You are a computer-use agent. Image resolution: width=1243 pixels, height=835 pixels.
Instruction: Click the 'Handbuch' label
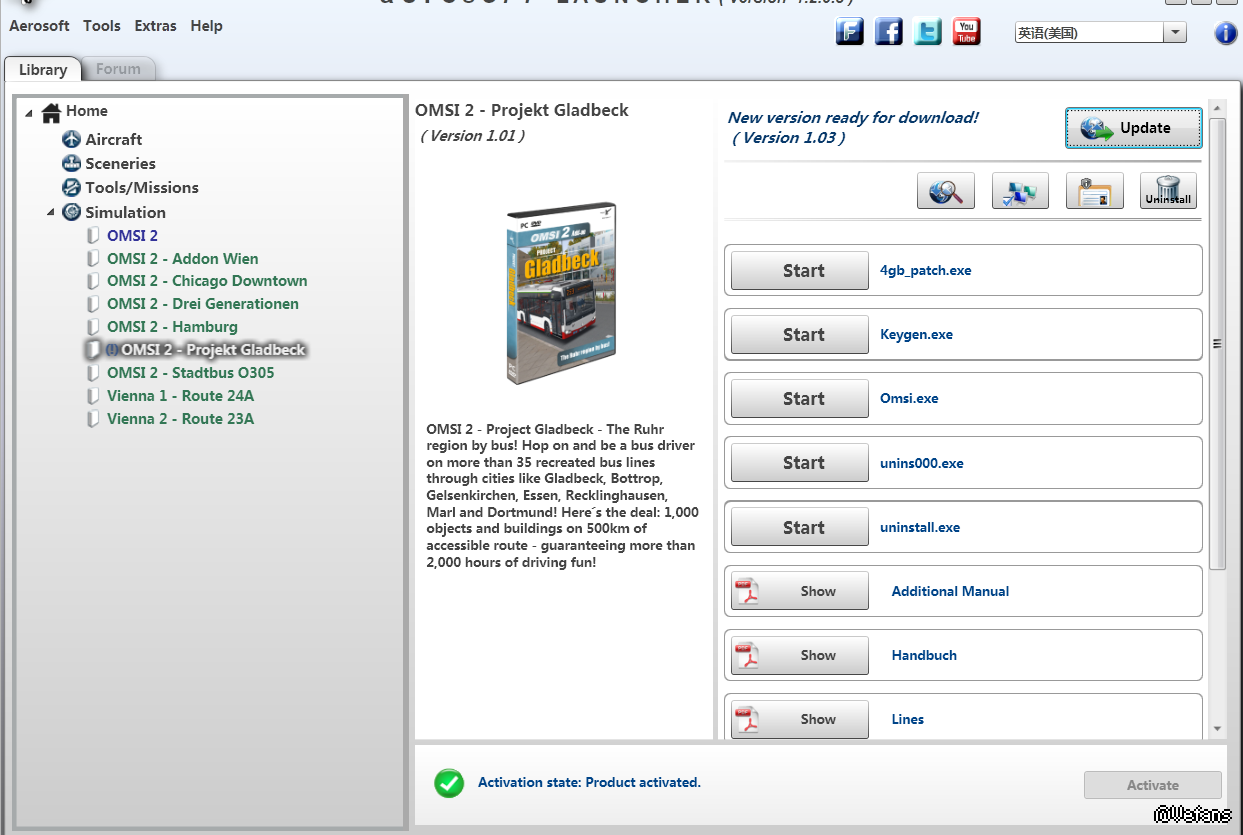click(924, 655)
